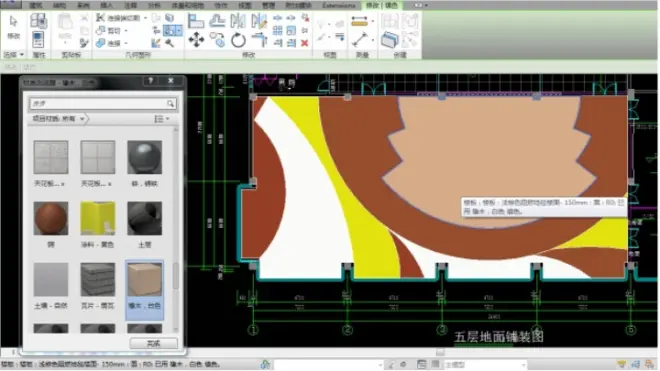Image resolution: width=660 pixels, height=371 pixels.
Task: Click the Cut geometry icon
Action: tap(100, 30)
